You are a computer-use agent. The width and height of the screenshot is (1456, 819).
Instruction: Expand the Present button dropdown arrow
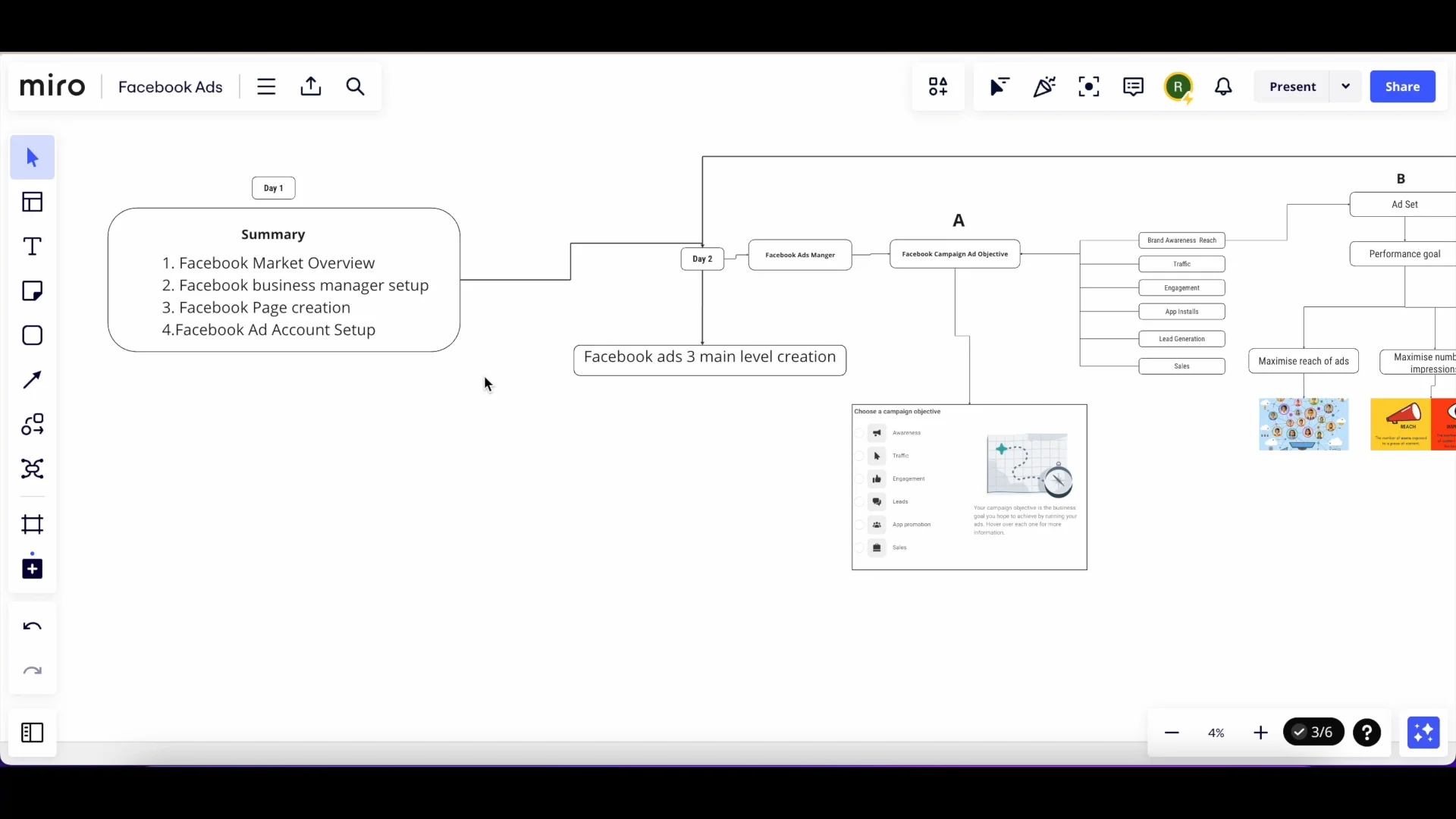coord(1347,87)
